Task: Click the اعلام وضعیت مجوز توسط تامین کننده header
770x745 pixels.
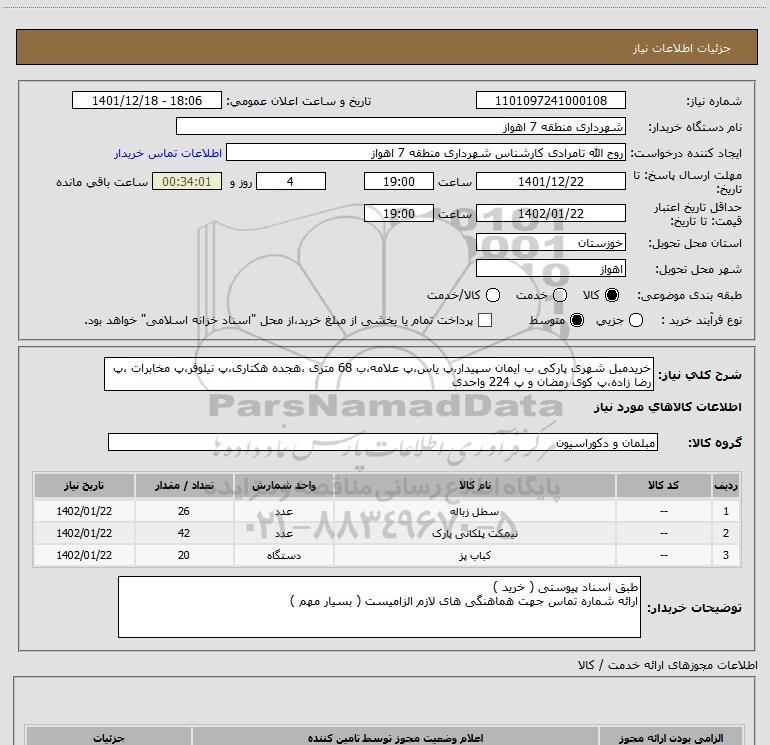Action: pyautogui.click(x=395, y=738)
